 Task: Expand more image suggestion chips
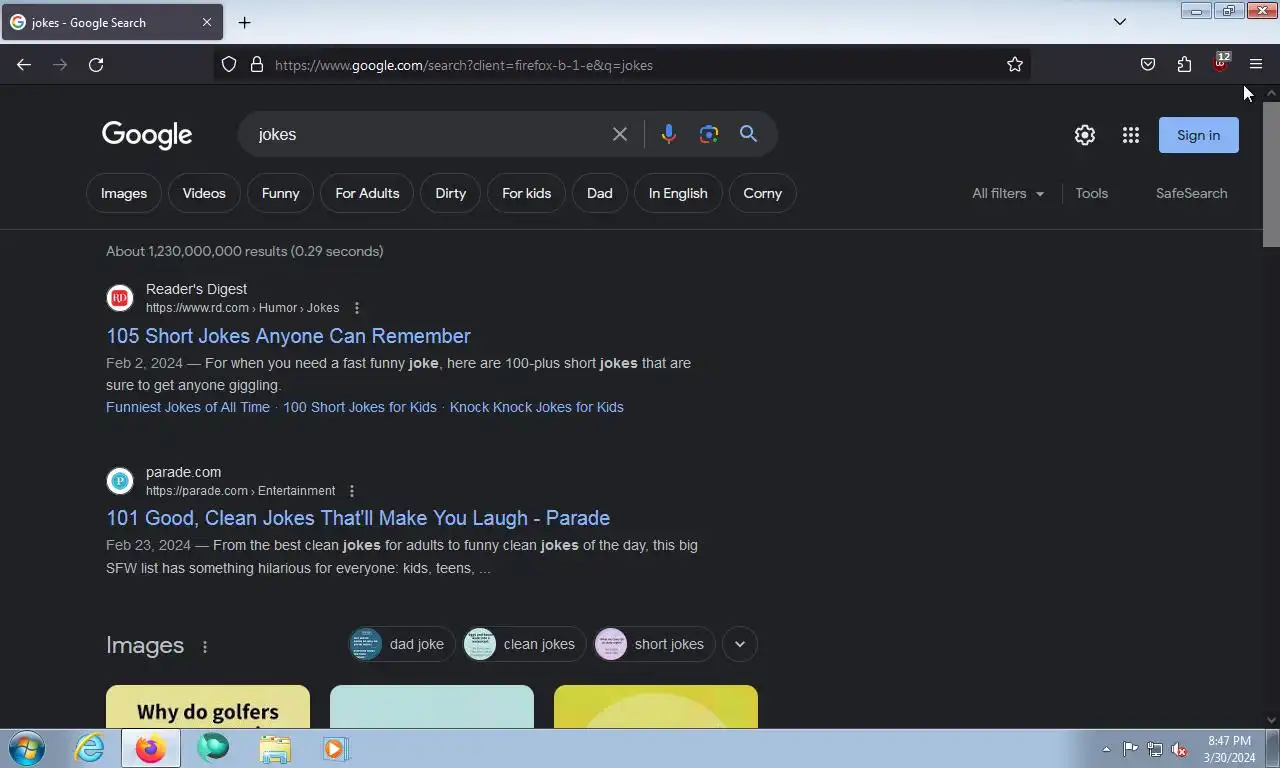740,644
